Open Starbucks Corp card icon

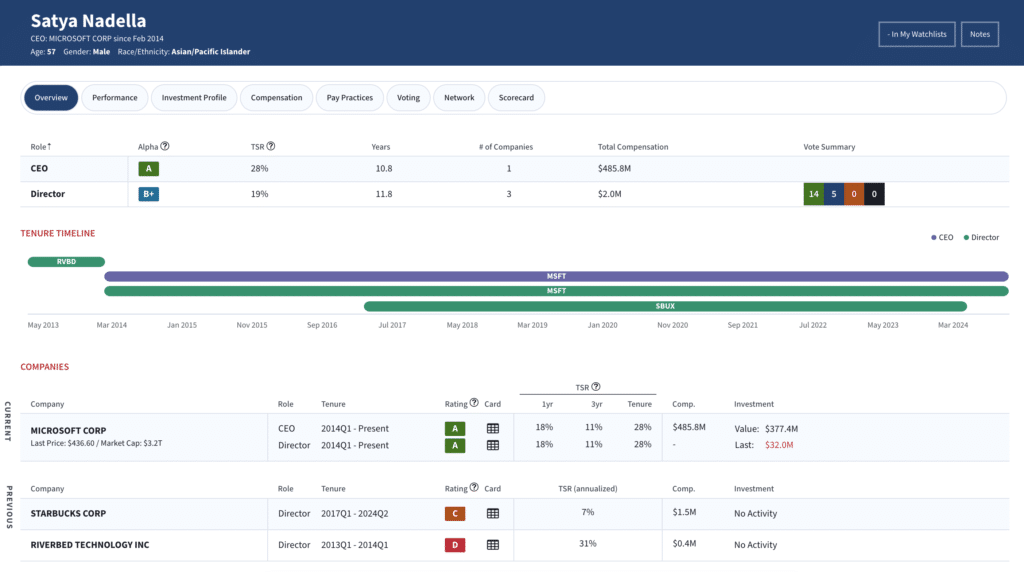[493, 513]
